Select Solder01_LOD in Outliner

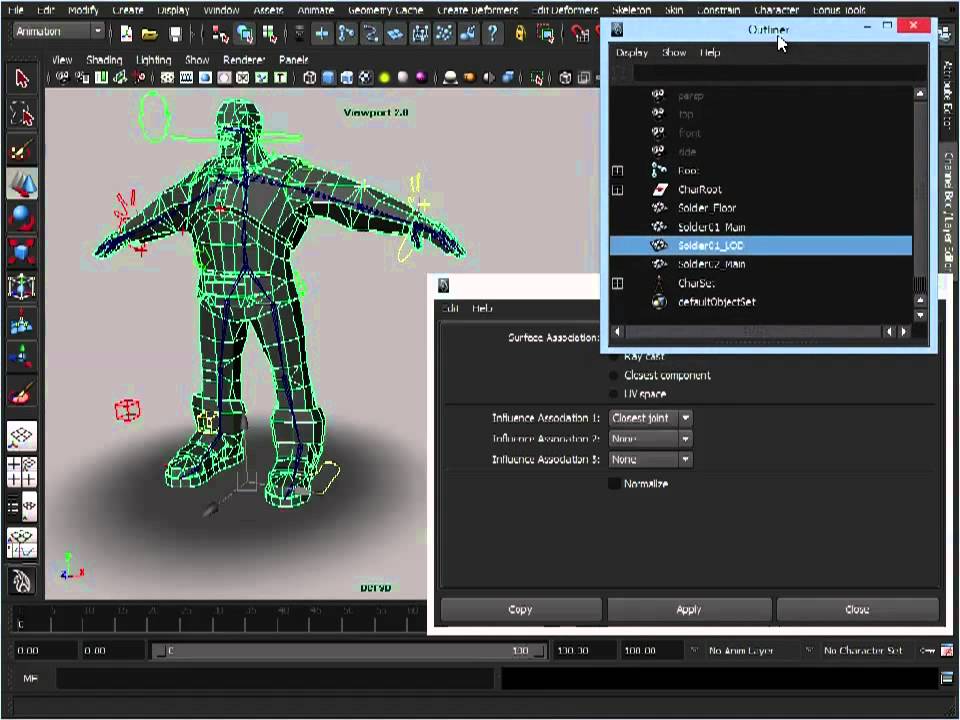[x=760, y=246]
